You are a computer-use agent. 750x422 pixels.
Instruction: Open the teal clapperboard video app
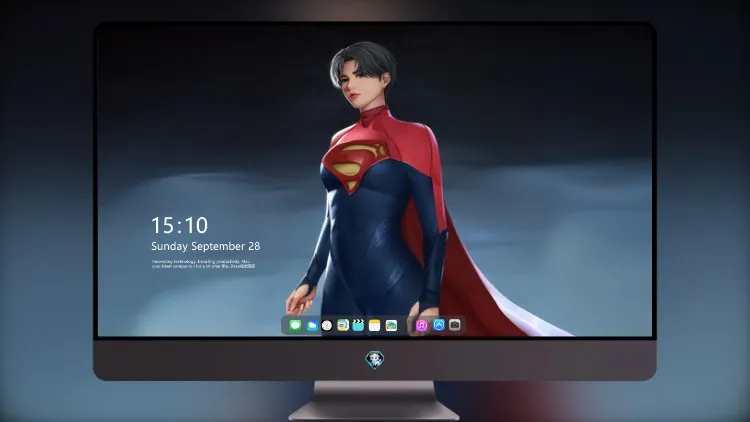(358, 325)
